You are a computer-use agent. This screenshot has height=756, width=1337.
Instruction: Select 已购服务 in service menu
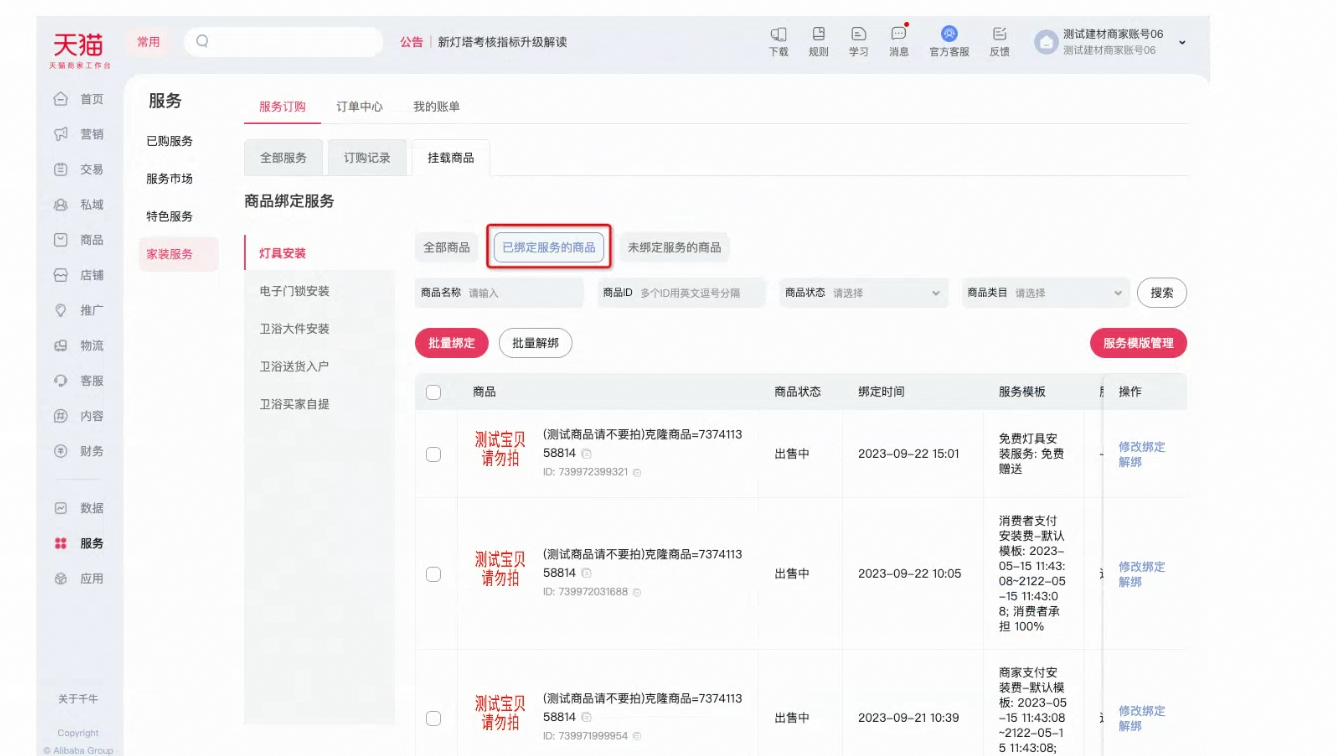point(170,141)
